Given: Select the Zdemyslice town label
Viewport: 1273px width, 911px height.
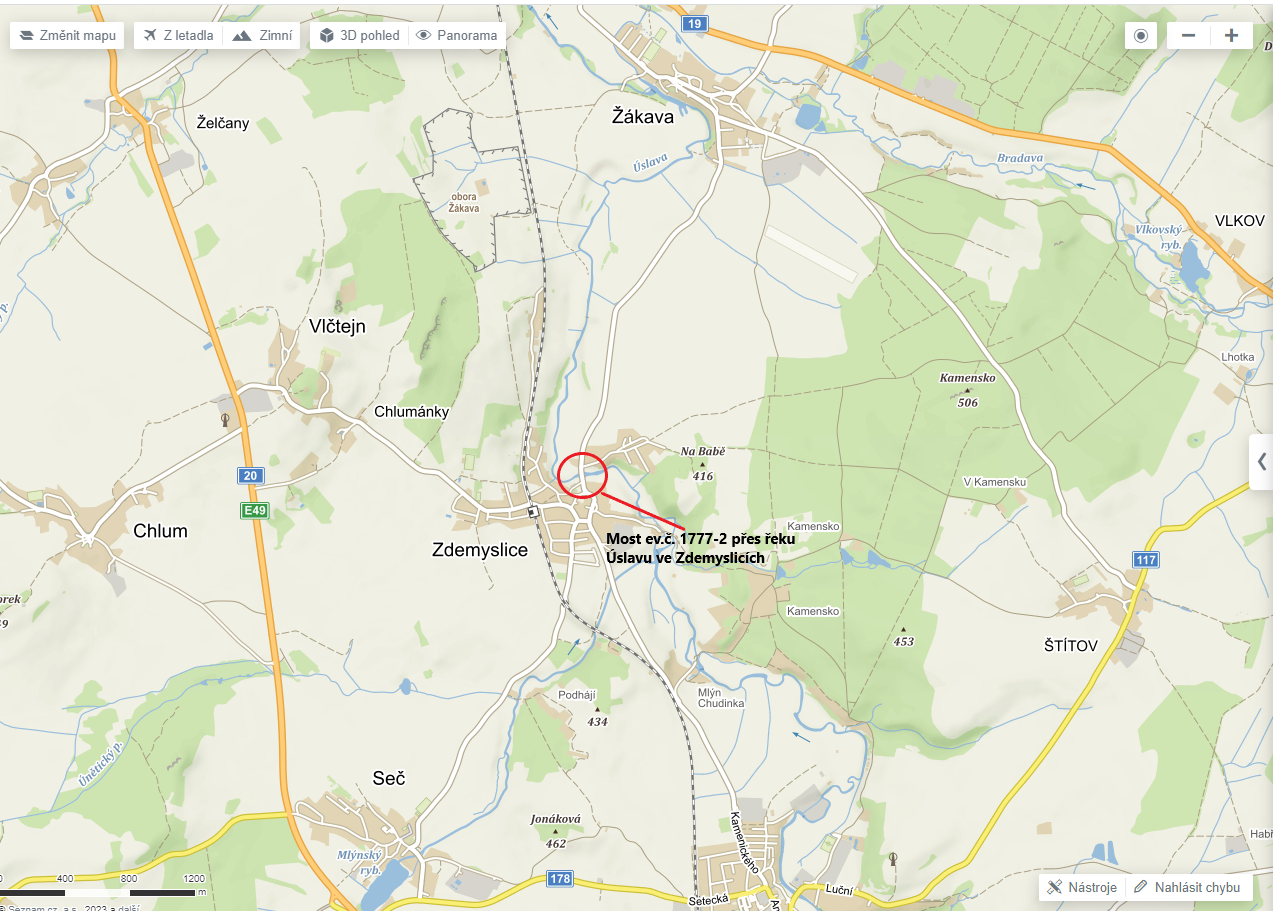Looking at the screenshot, I should pos(480,549).
